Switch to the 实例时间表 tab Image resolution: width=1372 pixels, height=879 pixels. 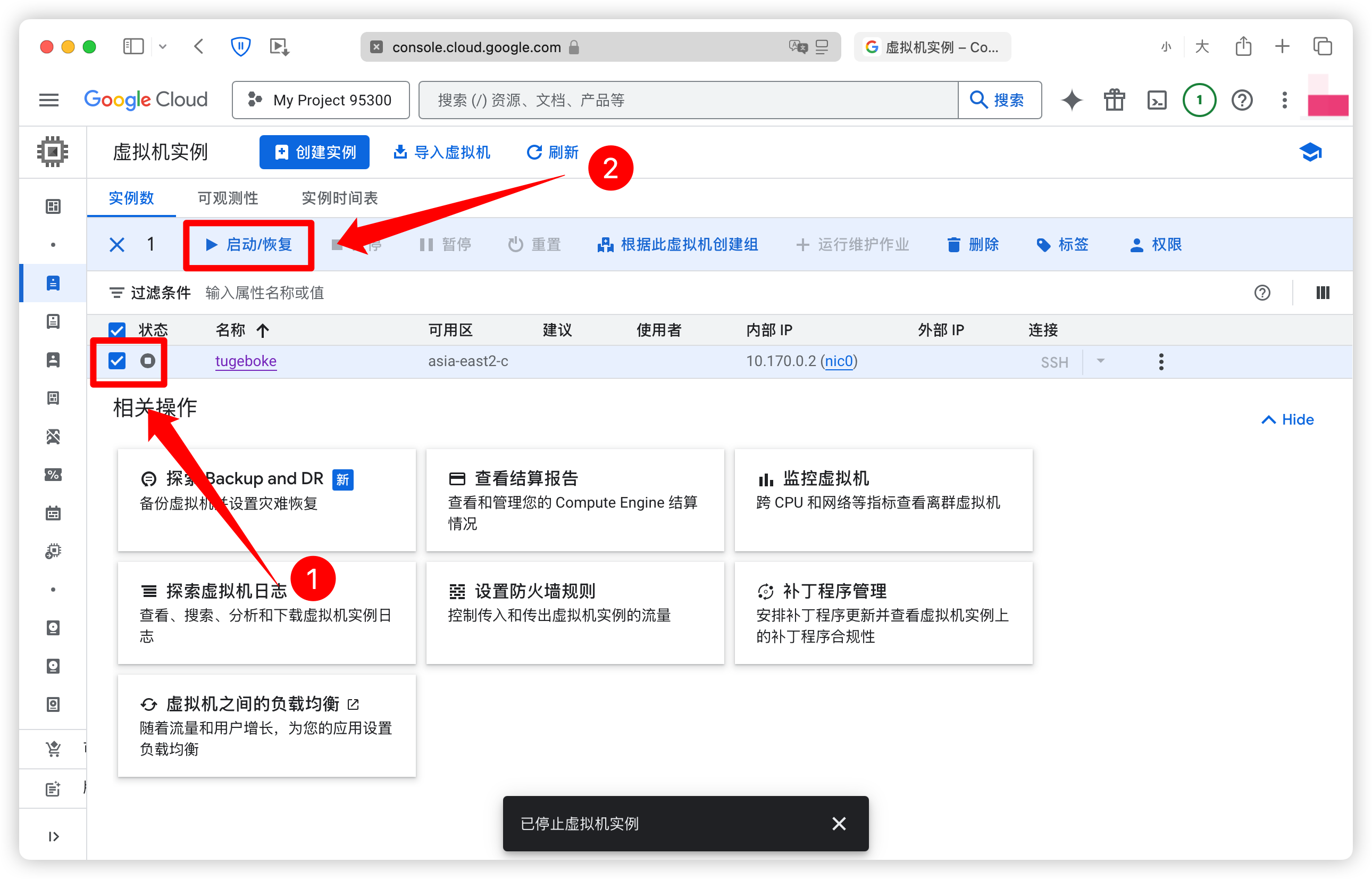(x=339, y=198)
